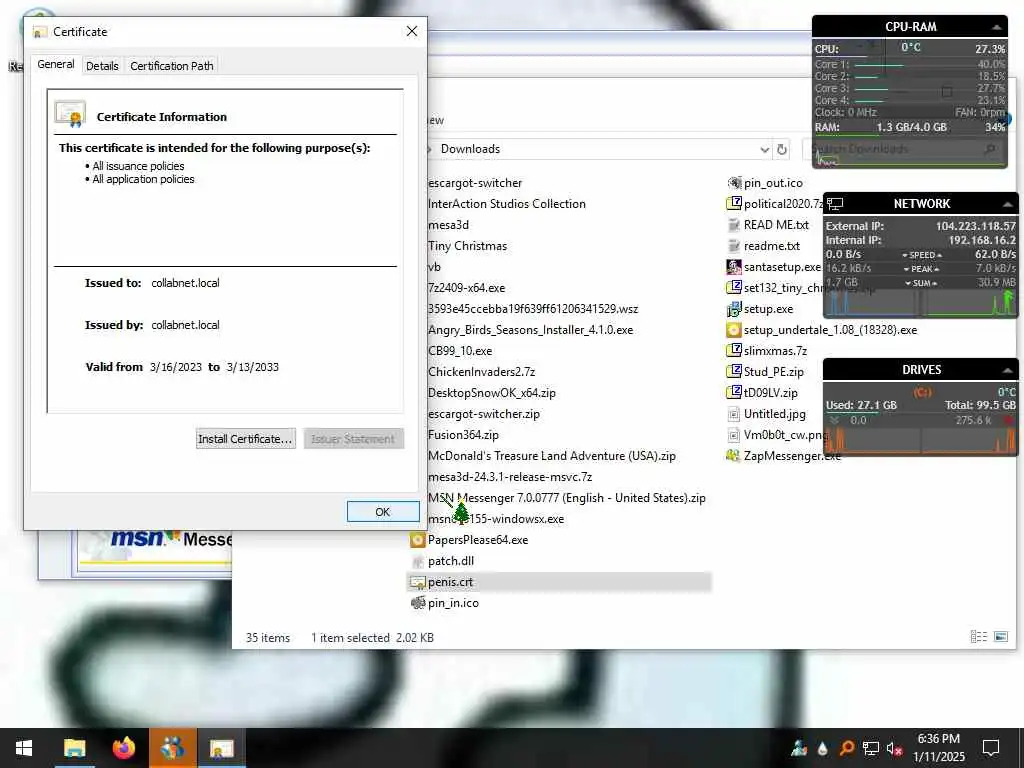
Task: Click the NETWORK widget monitor icon
Action: [x=835, y=204]
